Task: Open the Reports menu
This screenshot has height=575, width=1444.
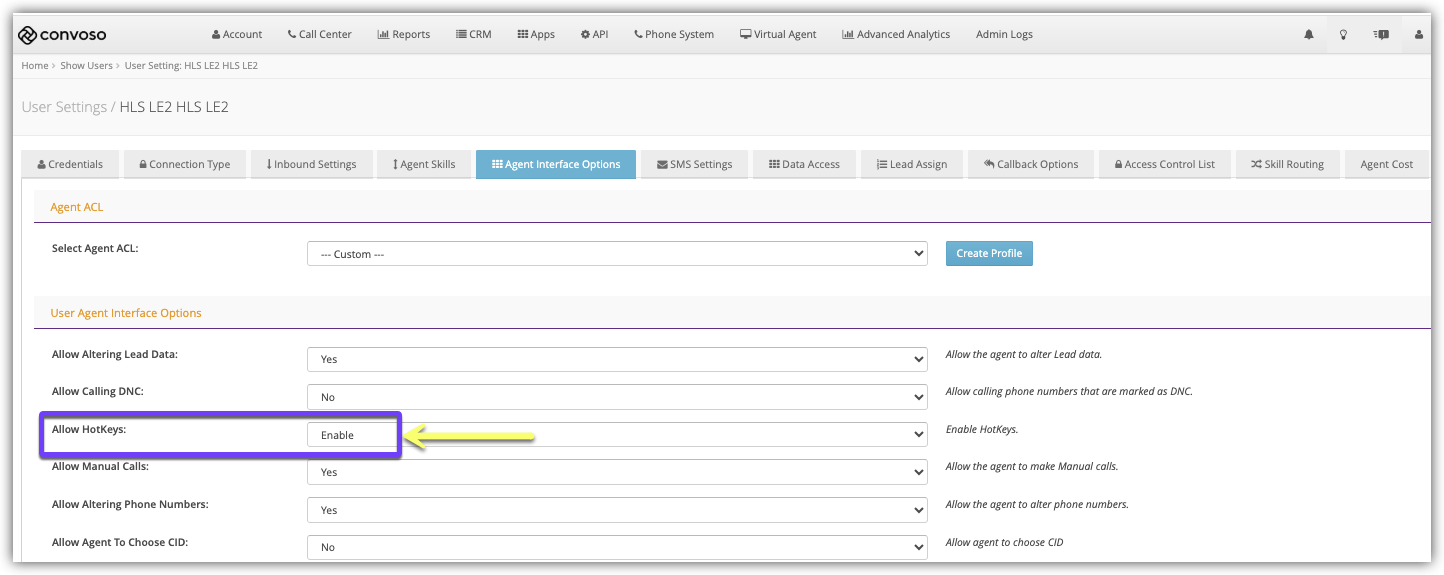Action: pyautogui.click(x=403, y=34)
